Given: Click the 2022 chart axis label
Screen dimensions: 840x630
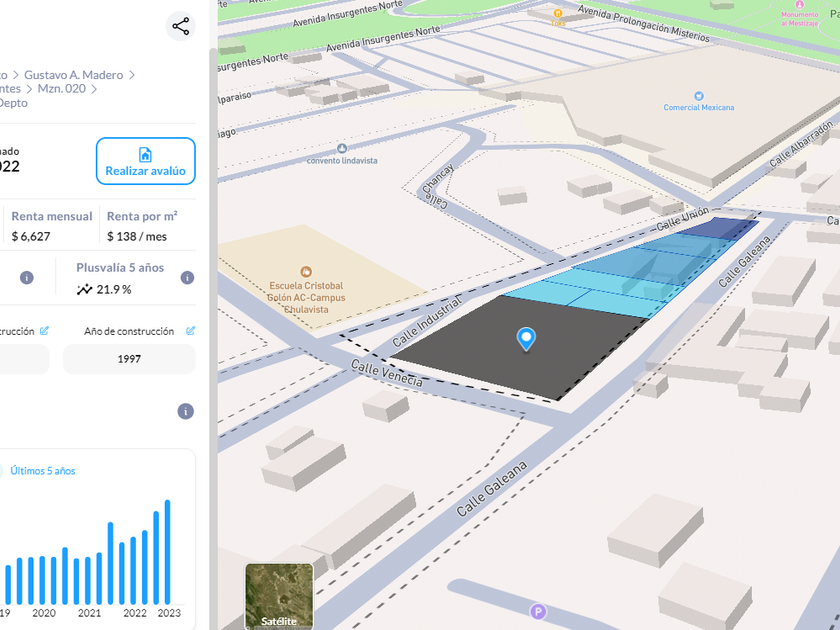Looking at the screenshot, I should click(x=135, y=613).
